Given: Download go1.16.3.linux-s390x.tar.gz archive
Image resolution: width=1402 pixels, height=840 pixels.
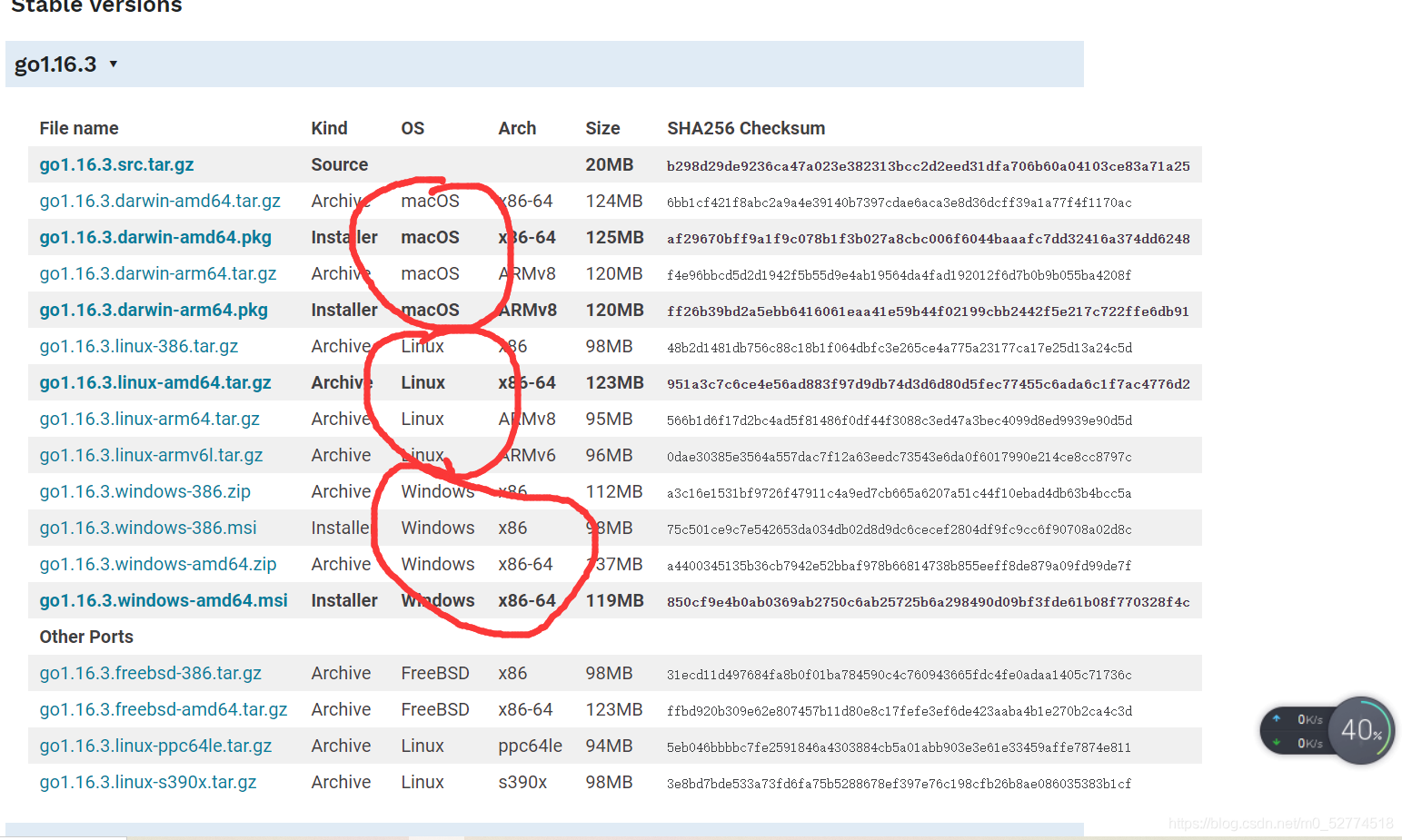Looking at the screenshot, I should click(148, 782).
